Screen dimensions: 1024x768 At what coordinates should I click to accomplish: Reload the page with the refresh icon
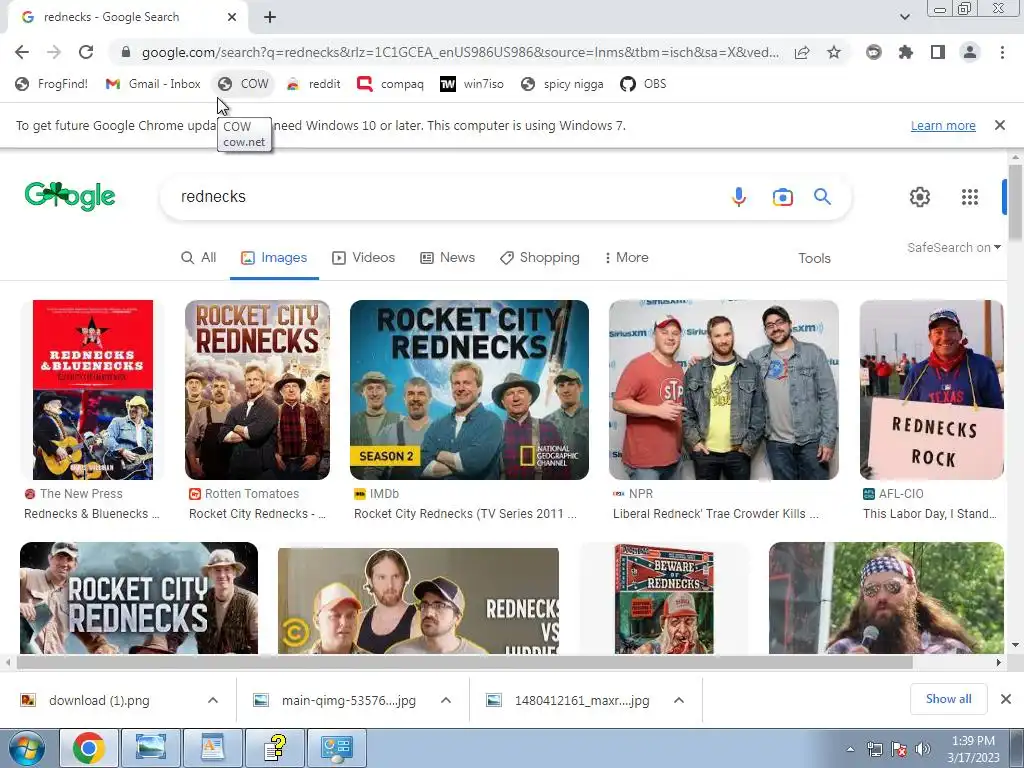click(86, 52)
